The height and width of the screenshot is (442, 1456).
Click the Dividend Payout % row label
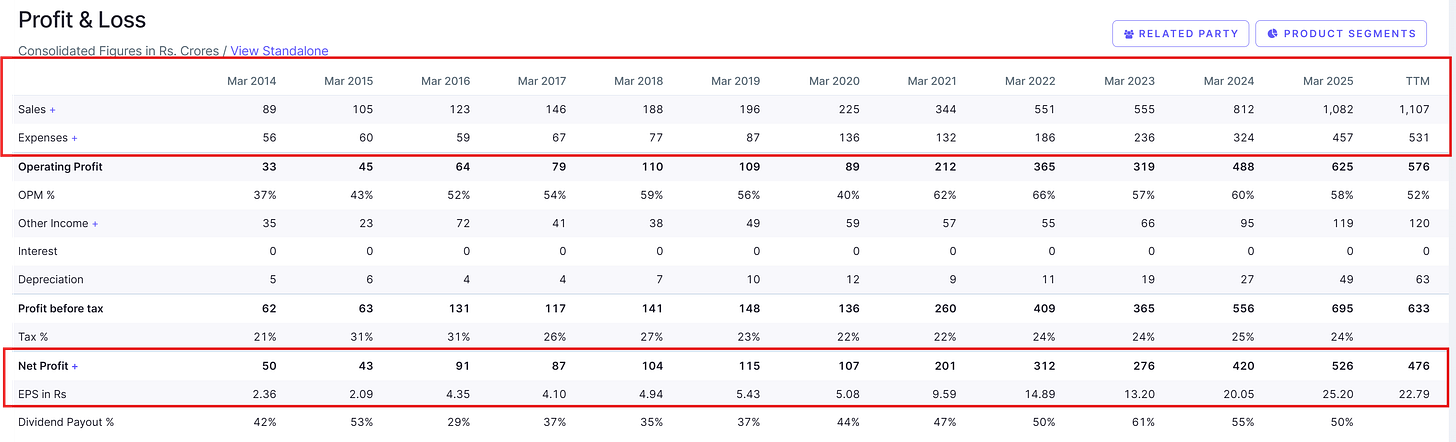[66, 422]
